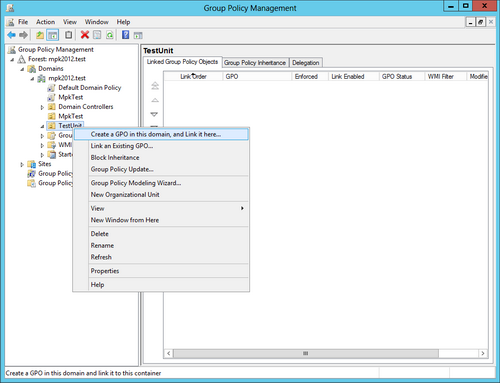Collapse the mpk2012.test domain node
500x383 pixels.
[32, 79]
